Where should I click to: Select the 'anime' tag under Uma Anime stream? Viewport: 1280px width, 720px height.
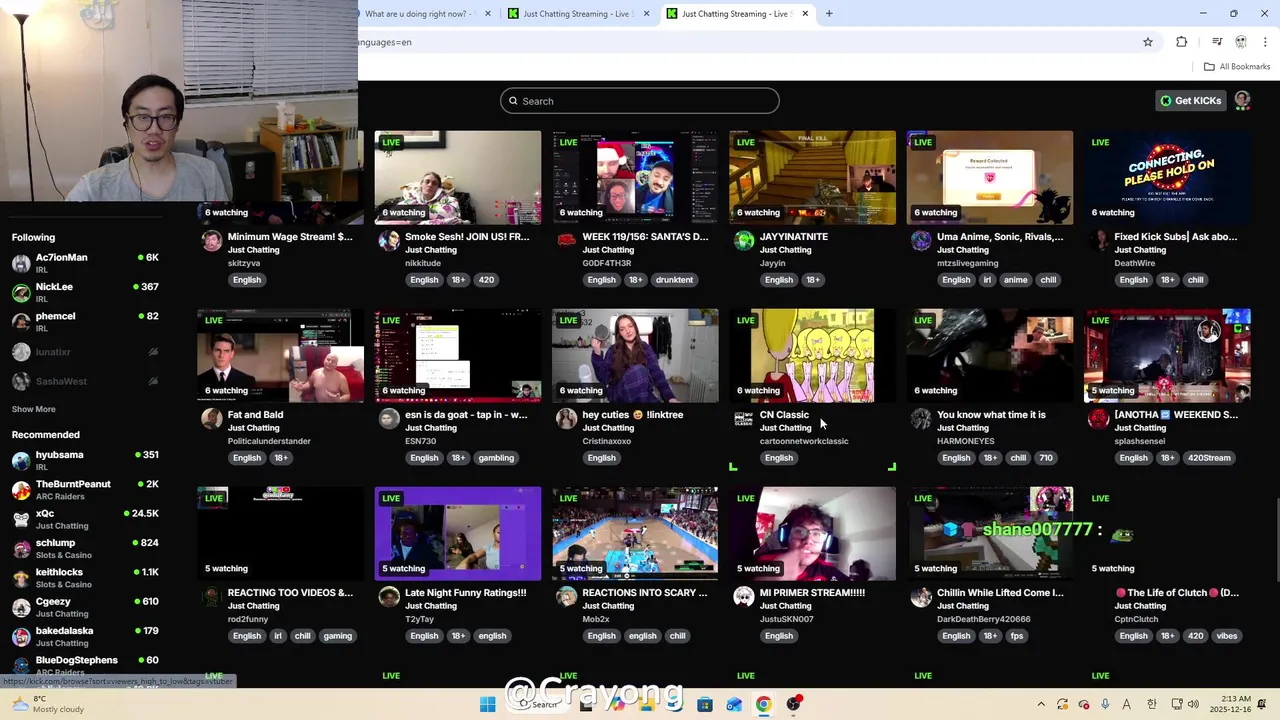(1015, 280)
